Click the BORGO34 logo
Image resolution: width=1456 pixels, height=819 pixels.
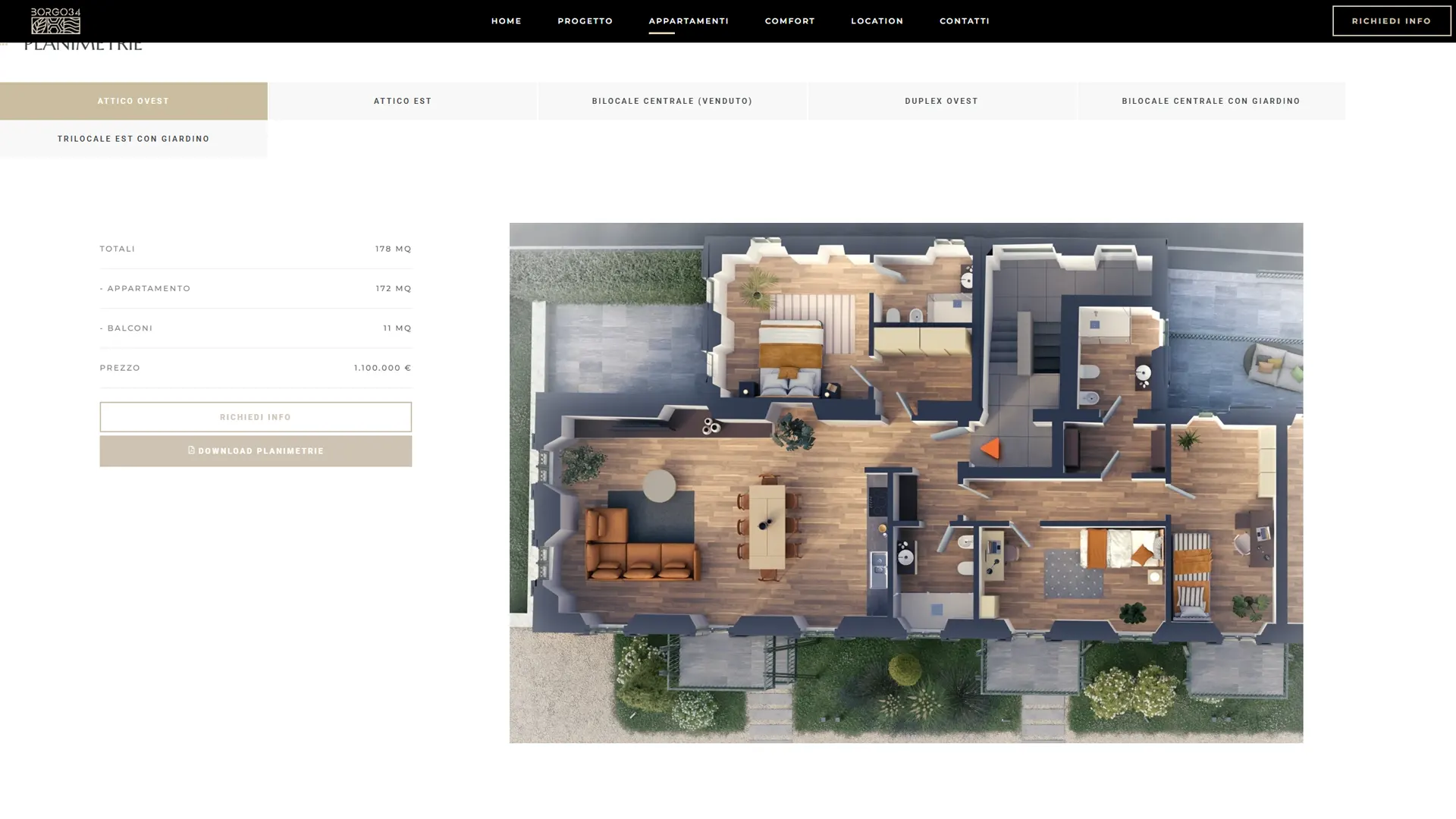coord(55,20)
